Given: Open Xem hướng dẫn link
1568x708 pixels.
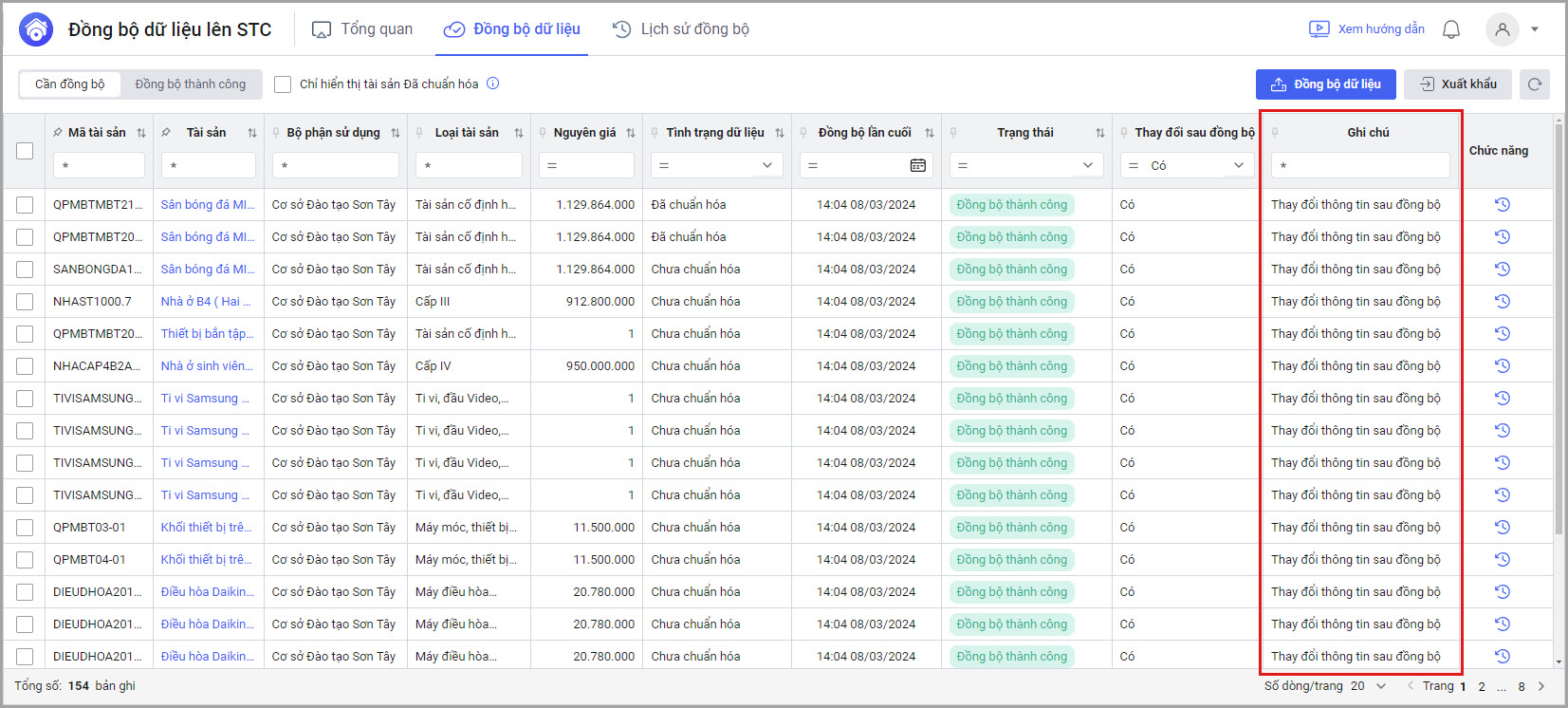Looking at the screenshot, I should point(1367,29).
